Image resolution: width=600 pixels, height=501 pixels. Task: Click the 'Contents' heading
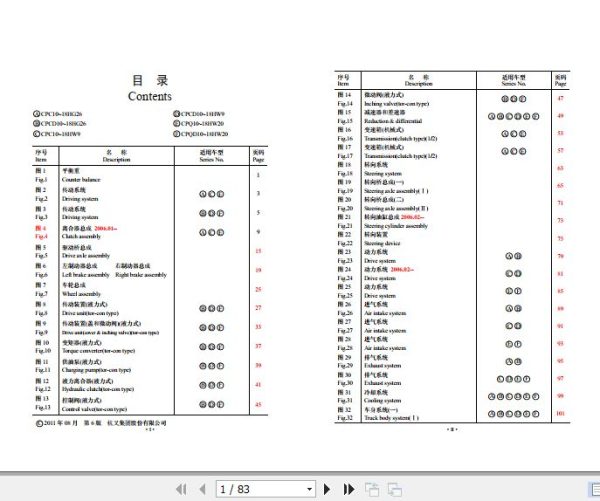[x=150, y=96]
